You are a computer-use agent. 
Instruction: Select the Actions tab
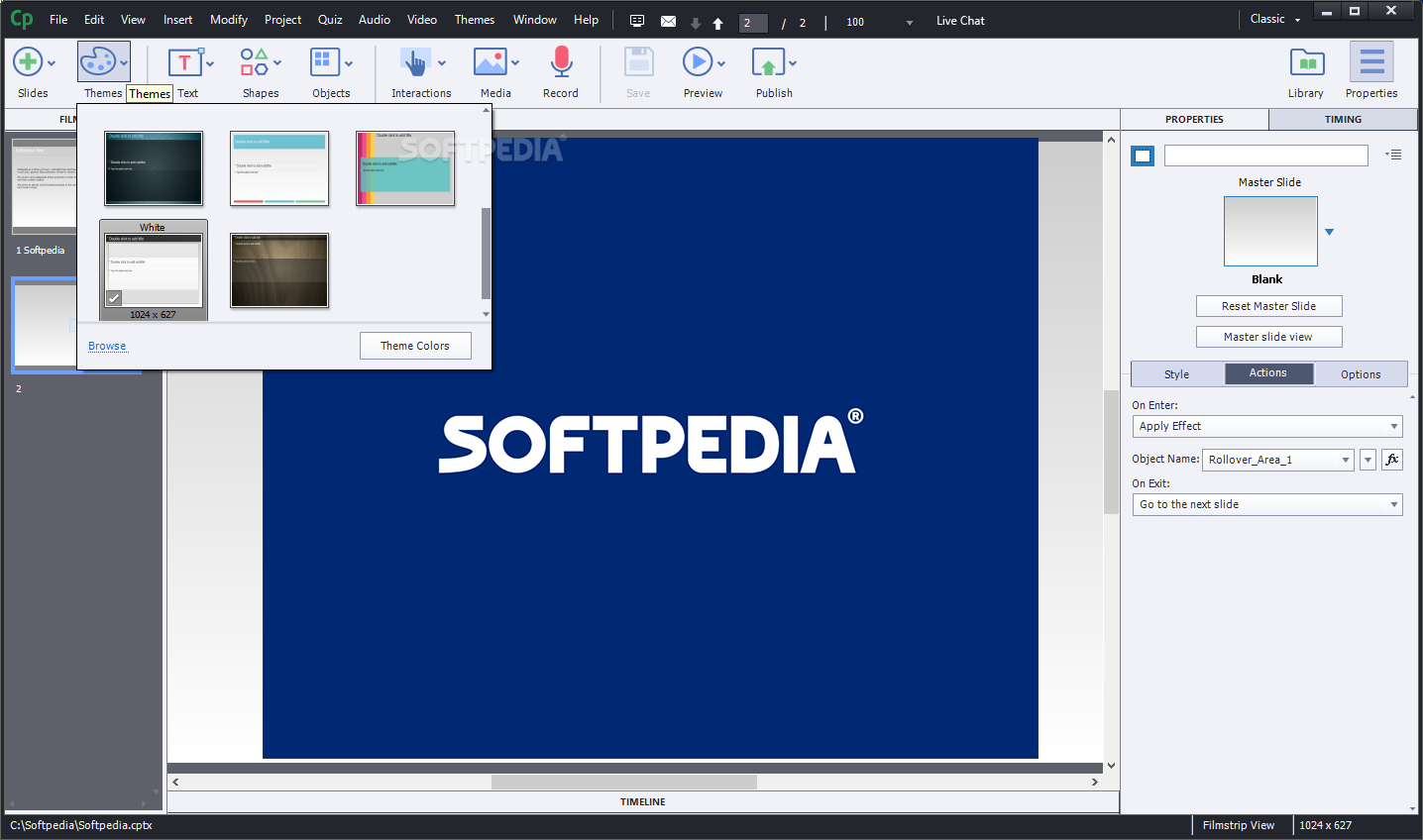click(1268, 373)
